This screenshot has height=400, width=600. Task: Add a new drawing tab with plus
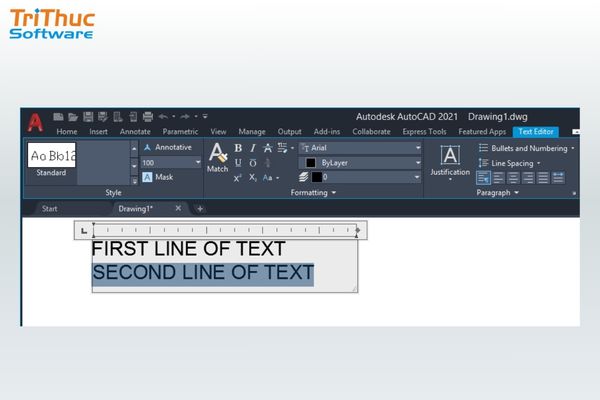point(200,209)
